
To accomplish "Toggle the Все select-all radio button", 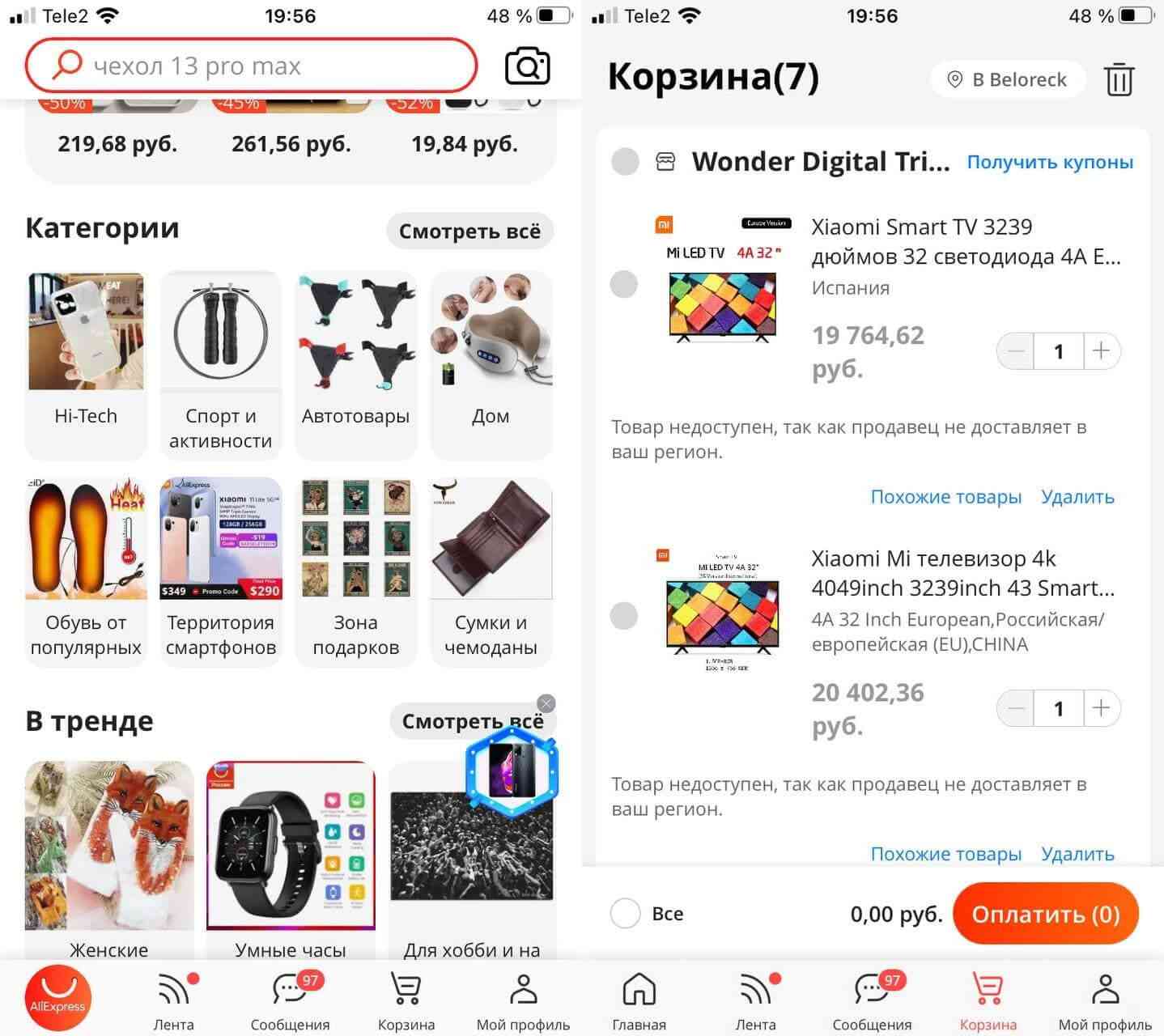I will pos(625,914).
